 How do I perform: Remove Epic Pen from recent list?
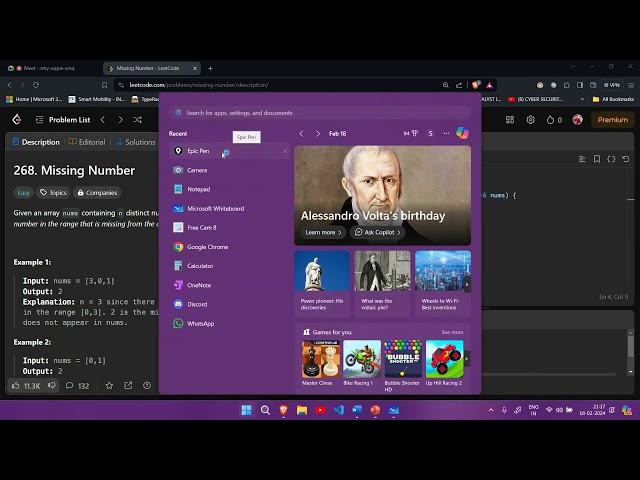coord(285,151)
